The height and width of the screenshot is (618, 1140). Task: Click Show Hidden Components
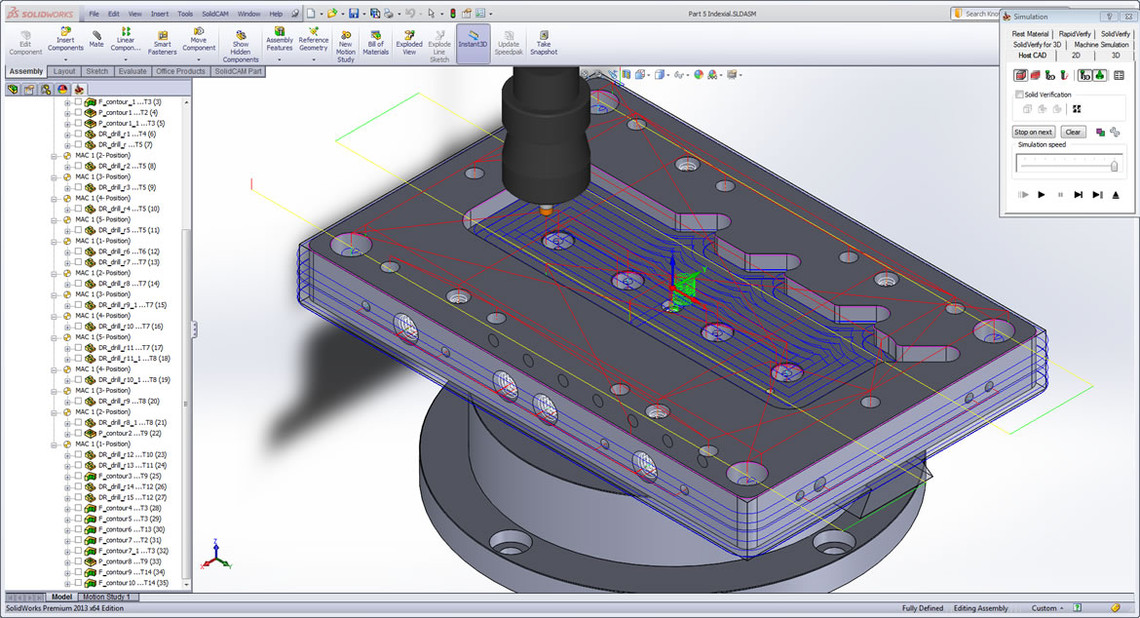[x=241, y=47]
